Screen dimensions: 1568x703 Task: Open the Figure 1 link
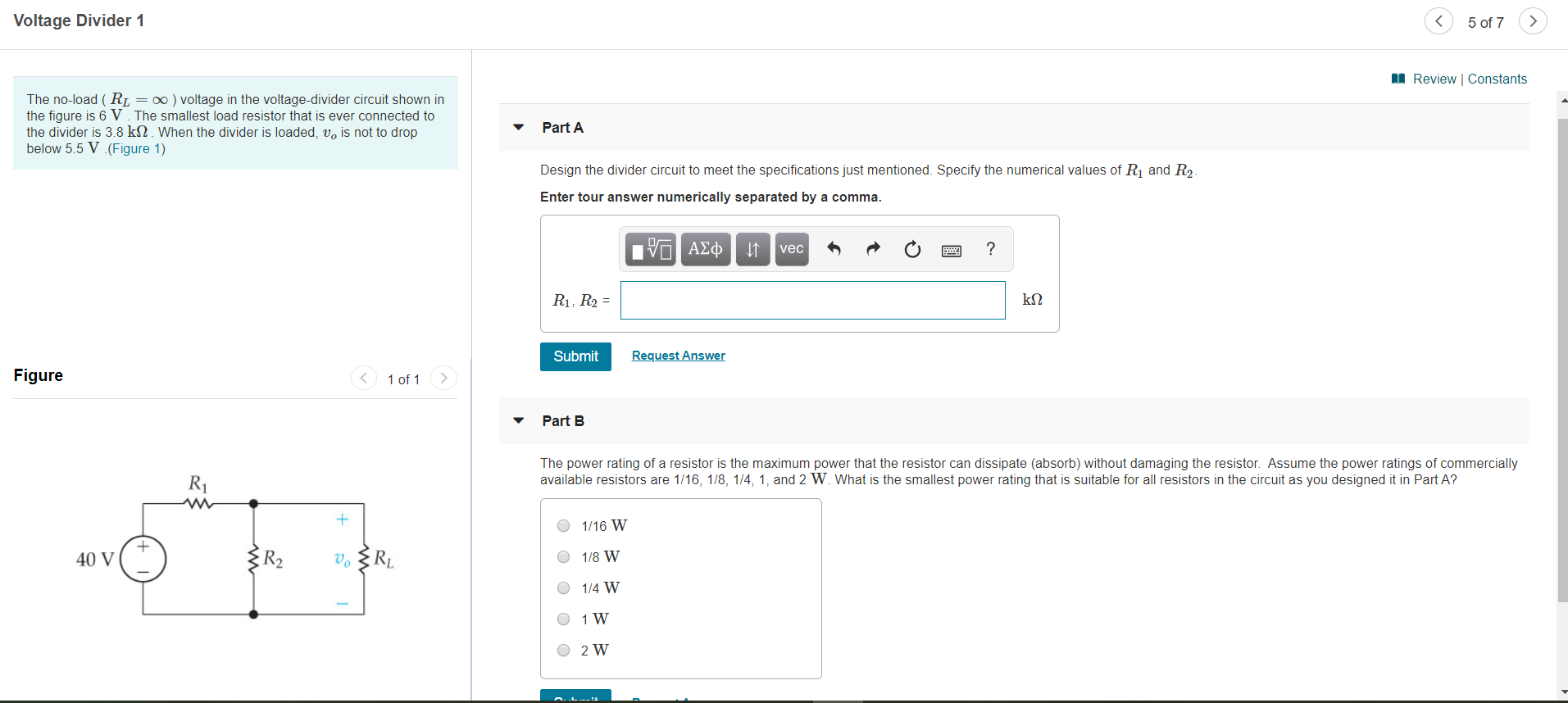(x=138, y=148)
